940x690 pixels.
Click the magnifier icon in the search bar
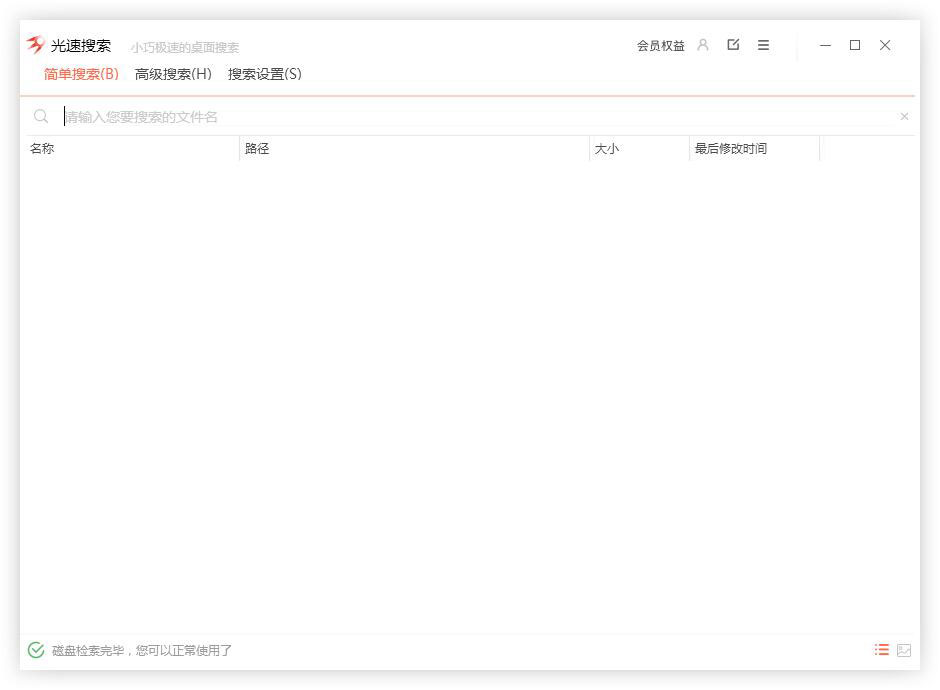pos(41,116)
